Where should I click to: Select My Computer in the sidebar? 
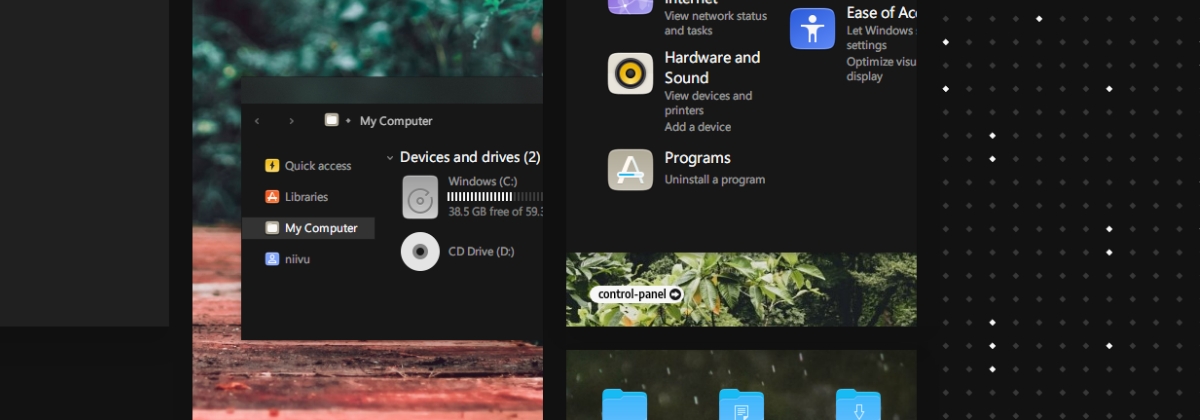pos(308,228)
